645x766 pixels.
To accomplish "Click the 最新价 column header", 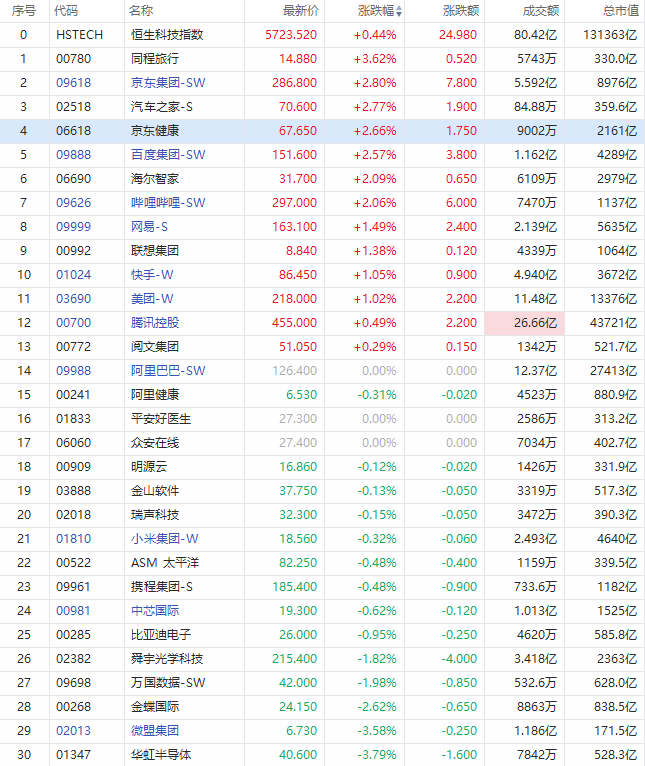I will pos(301,11).
